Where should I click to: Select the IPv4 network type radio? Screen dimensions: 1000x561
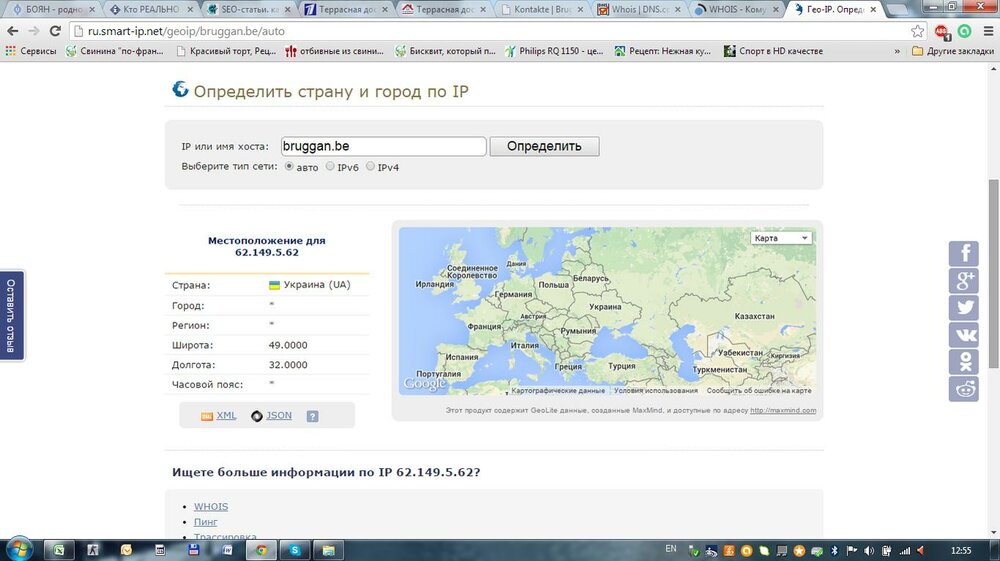(x=370, y=166)
